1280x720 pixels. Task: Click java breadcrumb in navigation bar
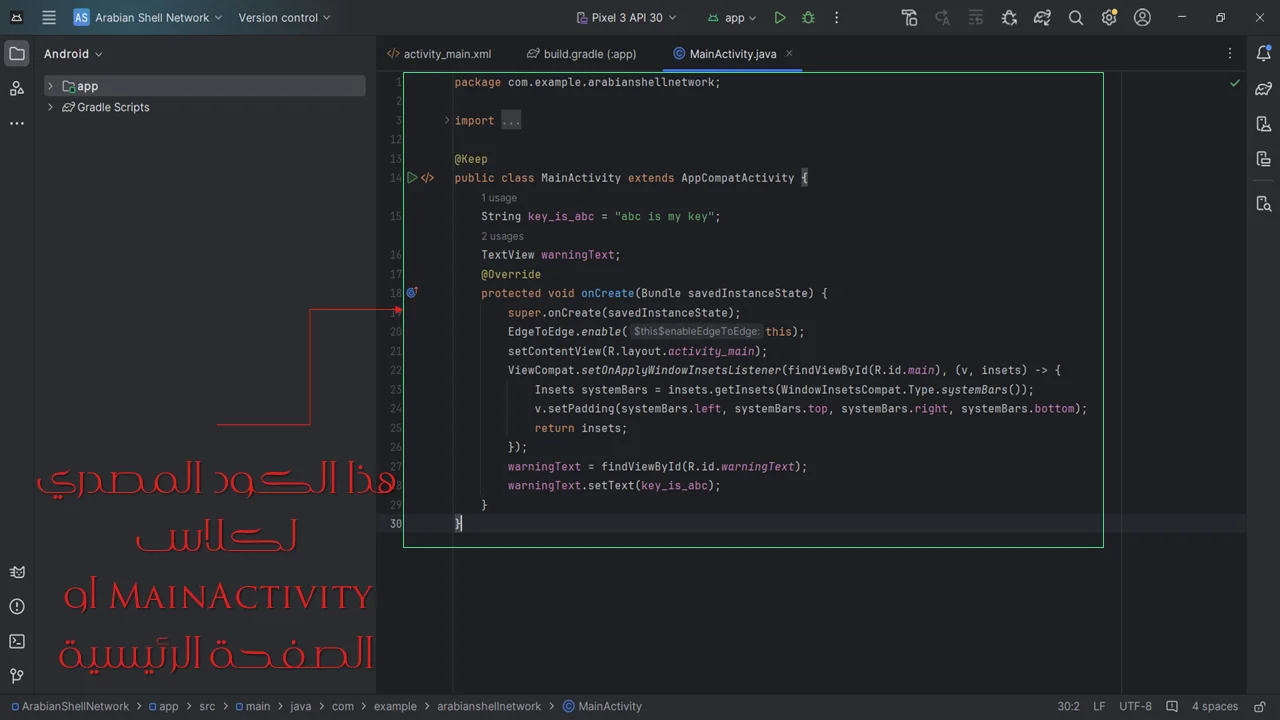click(301, 706)
